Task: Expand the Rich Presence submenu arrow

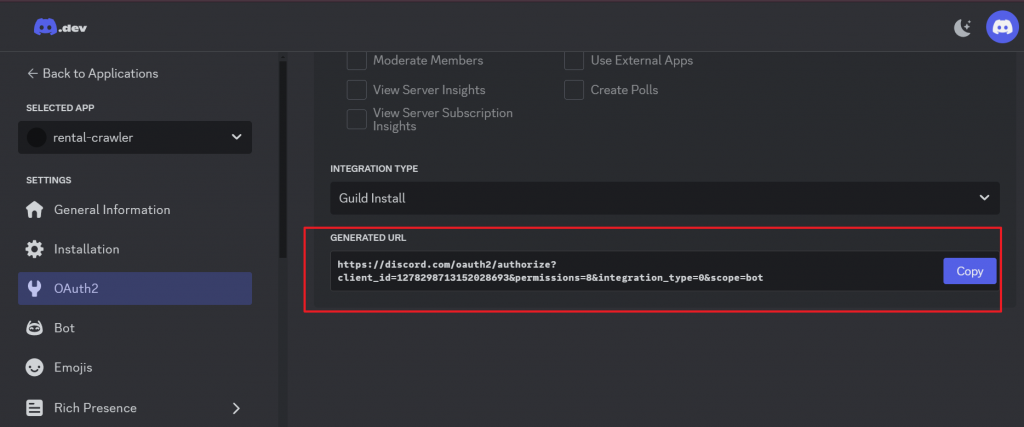Action: click(x=236, y=408)
